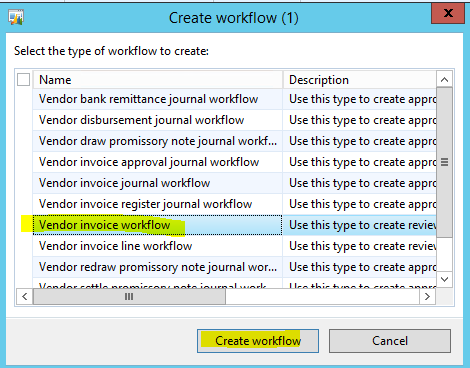Screen dimensions: 470x368
Task: Click the Create workflow button
Action: click(x=258, y=341)
